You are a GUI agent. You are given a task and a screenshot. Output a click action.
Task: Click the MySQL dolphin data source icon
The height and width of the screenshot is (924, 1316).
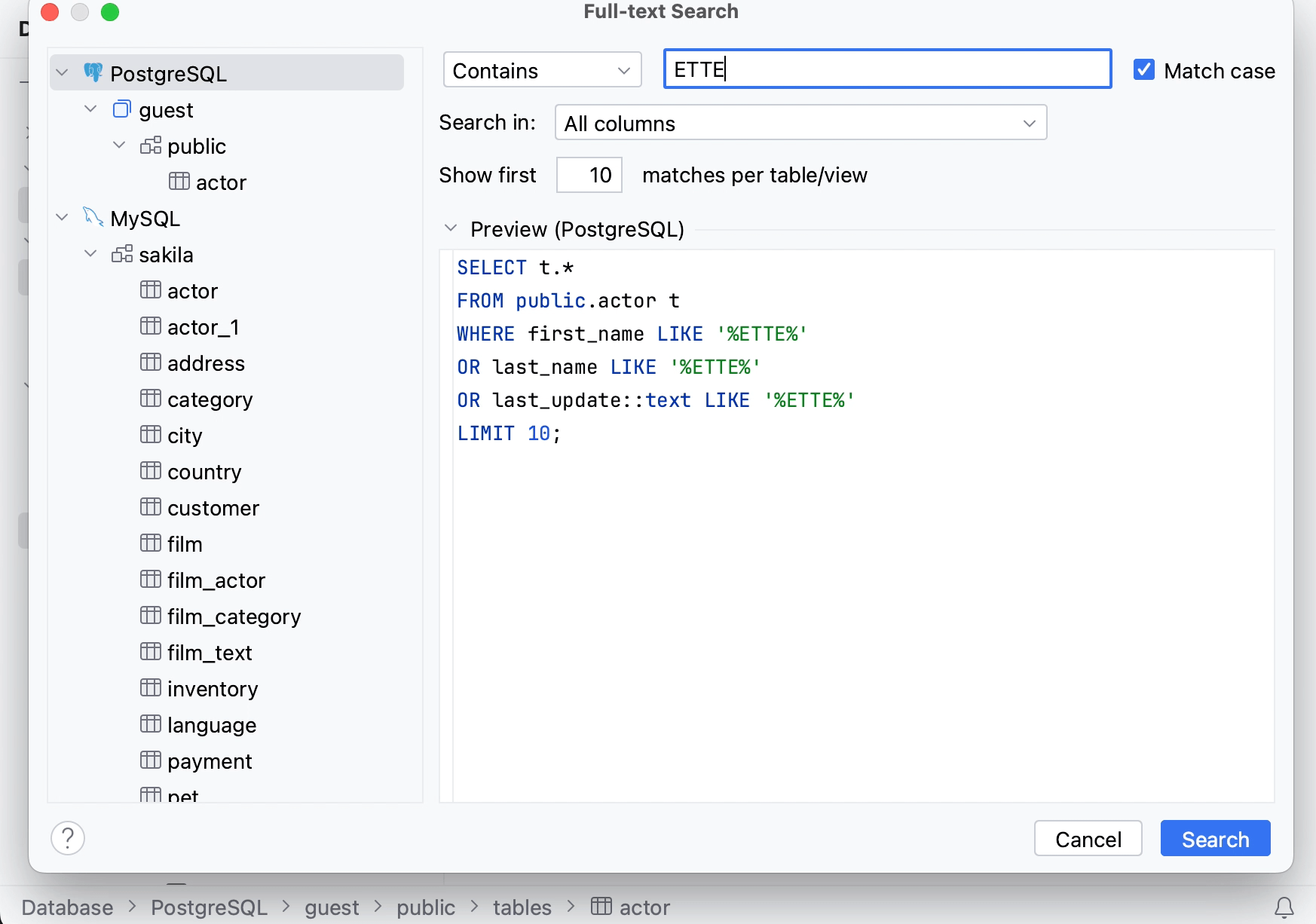[x=93, y=218]
